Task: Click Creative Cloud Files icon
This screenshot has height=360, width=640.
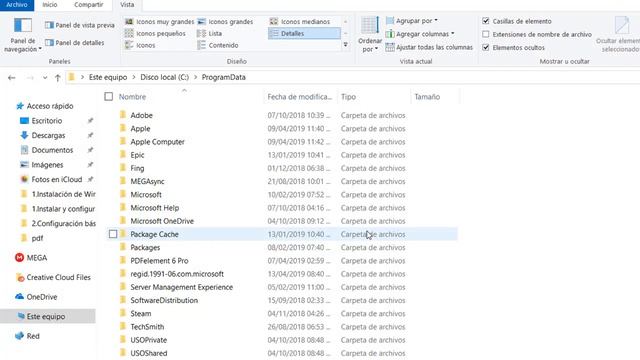Action: pyautogui.click(x=20, y=278)
